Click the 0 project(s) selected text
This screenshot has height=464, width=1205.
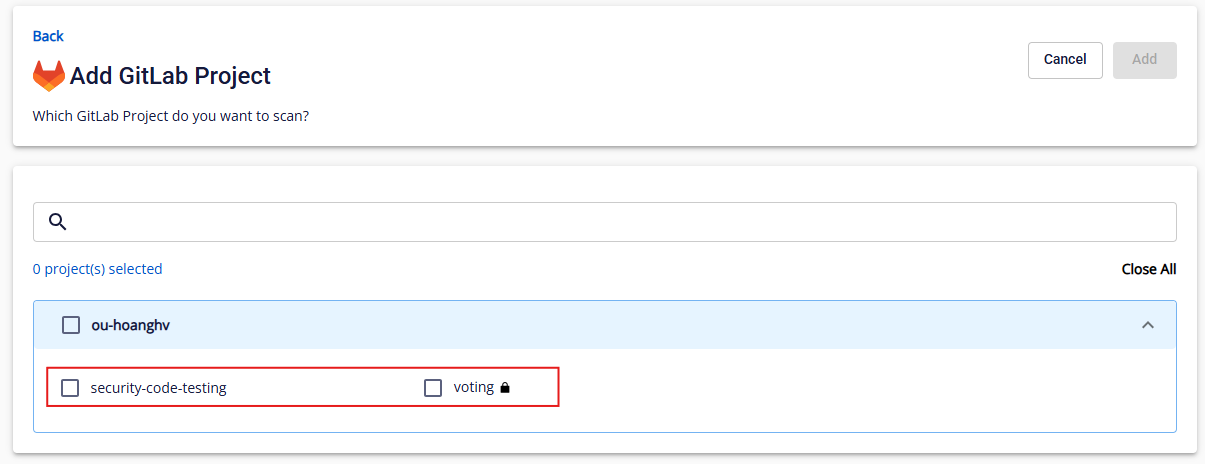(98, 269)
